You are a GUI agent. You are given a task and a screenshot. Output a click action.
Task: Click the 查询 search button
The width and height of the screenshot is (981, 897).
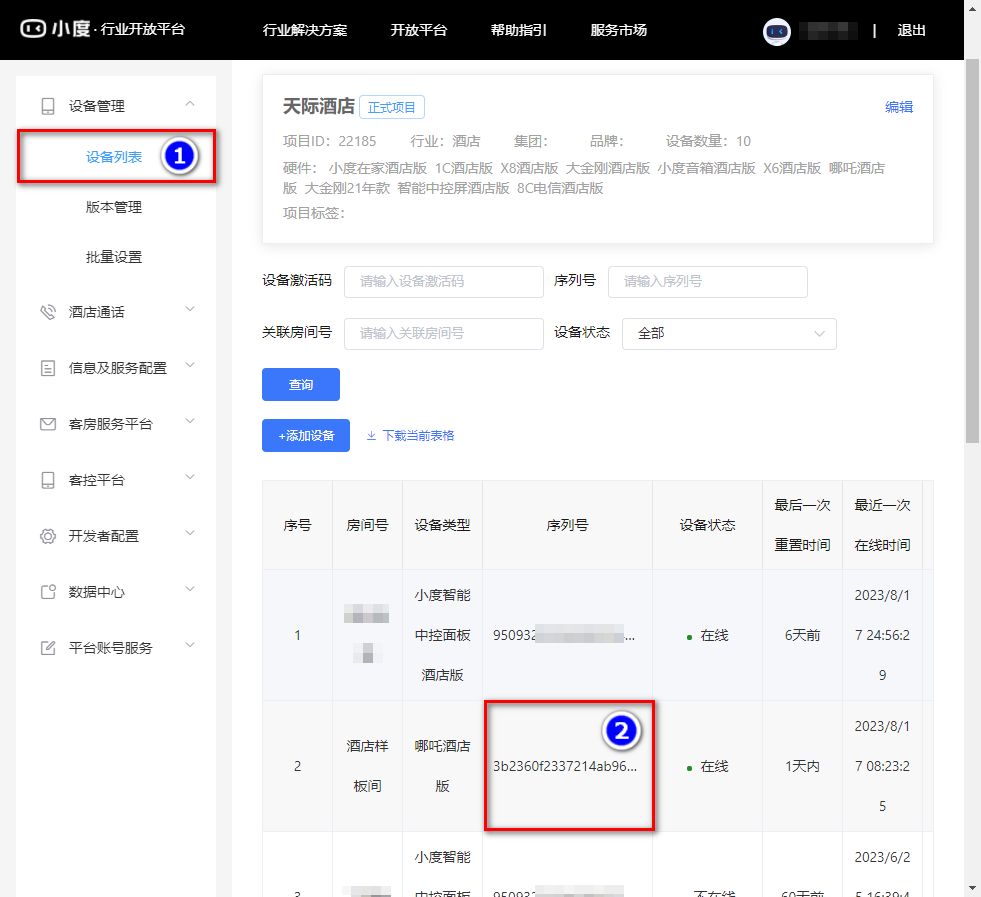(x=301, y=385)
